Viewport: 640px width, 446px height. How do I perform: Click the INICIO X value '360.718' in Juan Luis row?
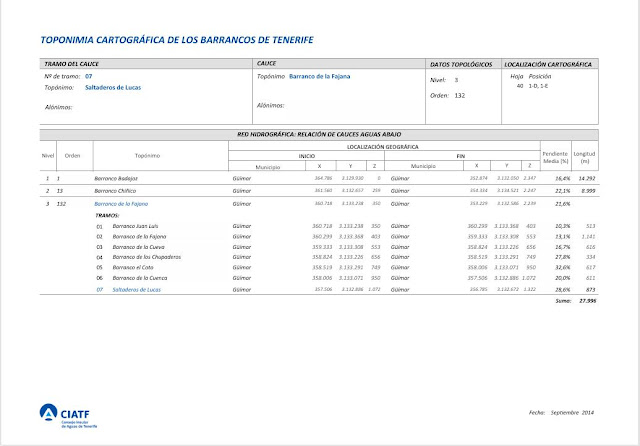[322, 226]
